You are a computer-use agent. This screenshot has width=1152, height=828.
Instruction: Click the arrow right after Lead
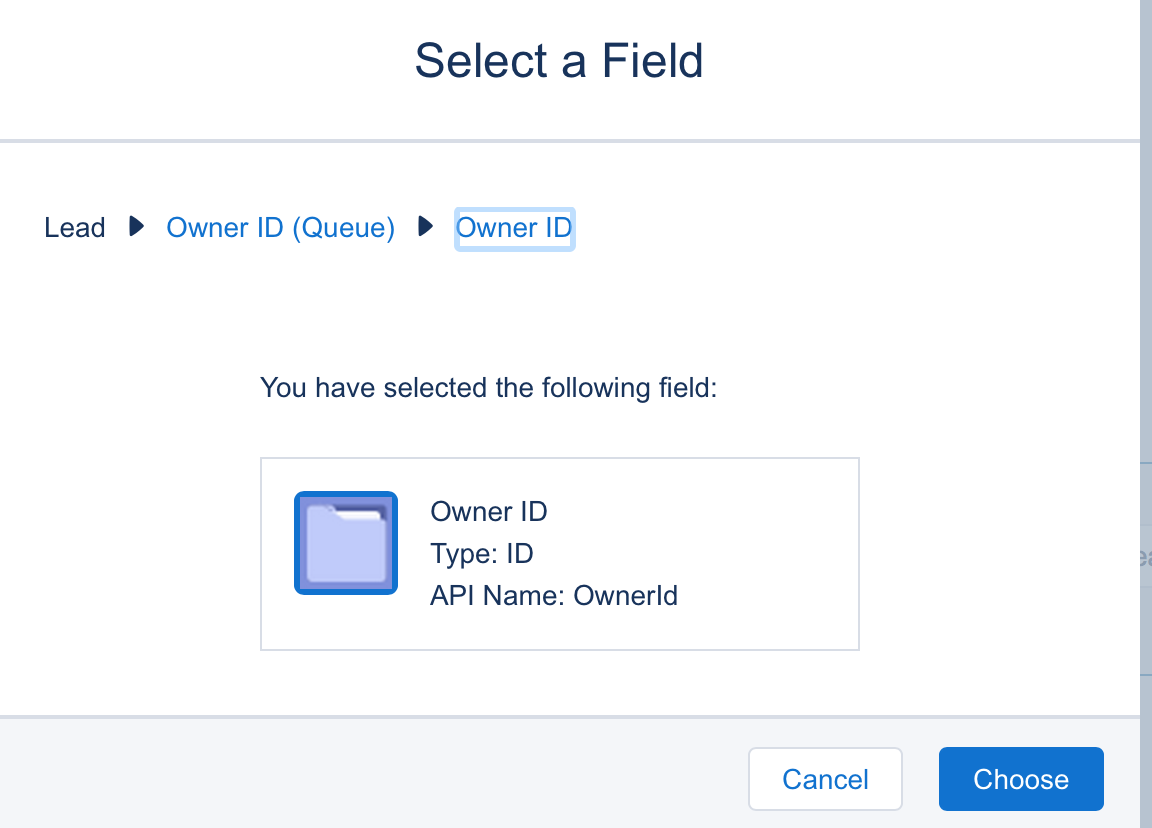[x=137, y=227]
